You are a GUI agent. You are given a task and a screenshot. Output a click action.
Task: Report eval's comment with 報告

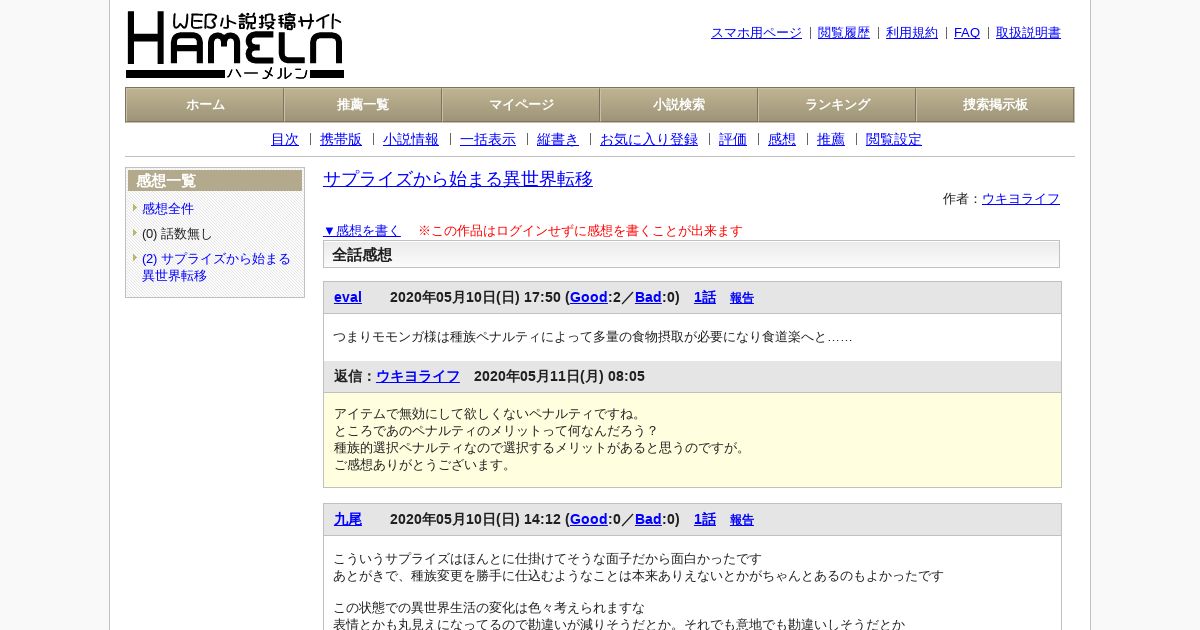pyautogui.click(x=742, y=298)
